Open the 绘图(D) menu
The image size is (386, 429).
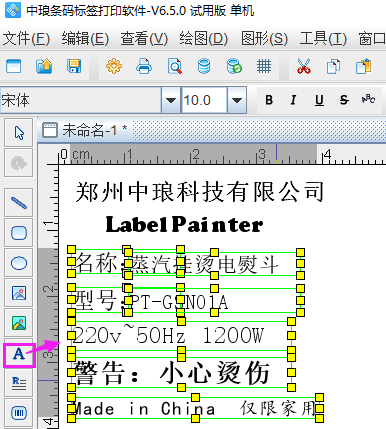click(203, 39)
